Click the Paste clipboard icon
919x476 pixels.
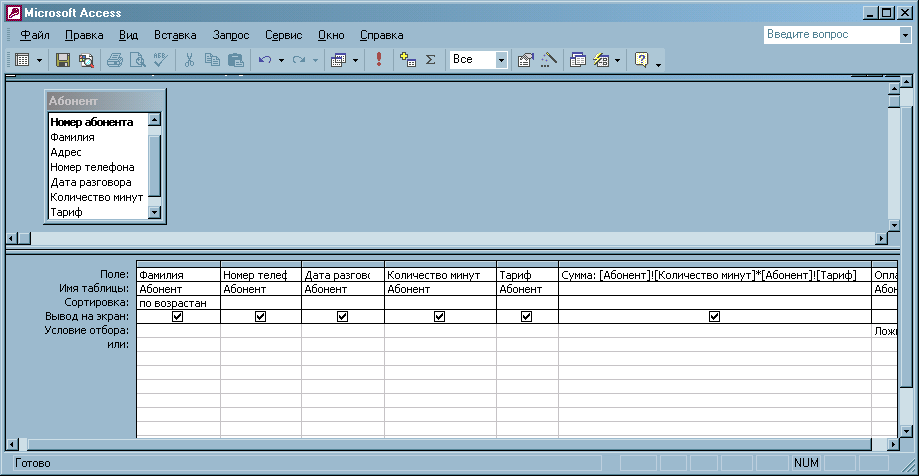(x=235, y=60)
